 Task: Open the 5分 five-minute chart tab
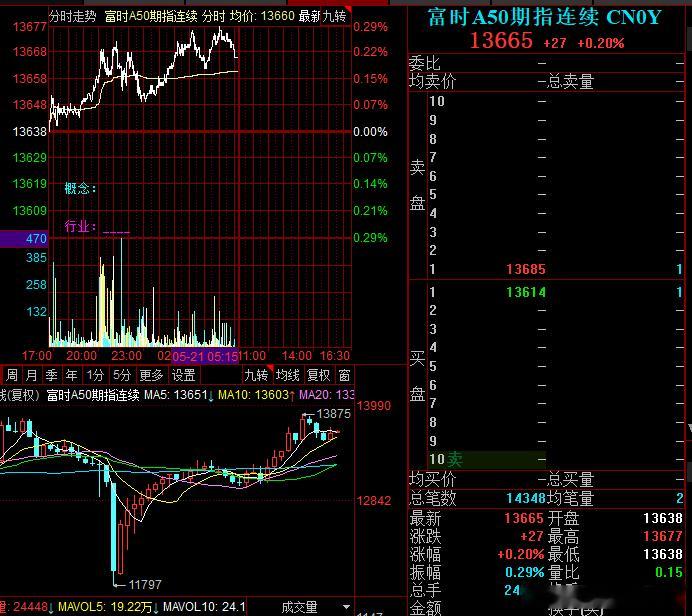pos(121,376)
